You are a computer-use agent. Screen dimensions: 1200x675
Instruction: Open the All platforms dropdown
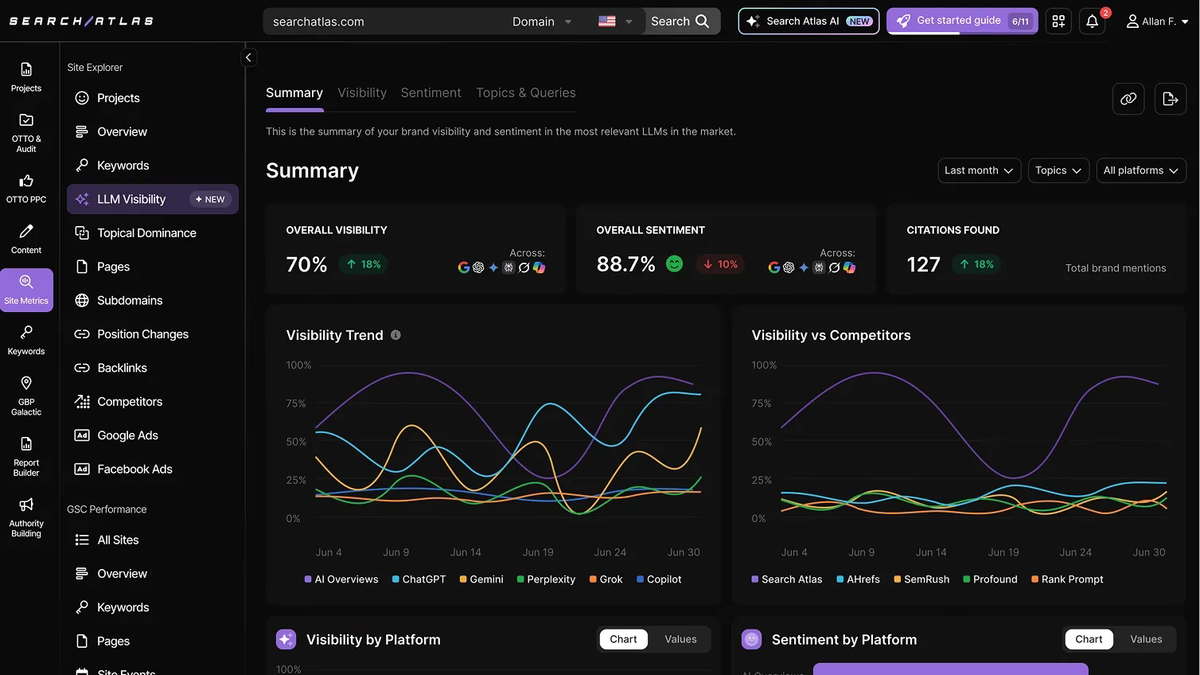click(1141, 170)
